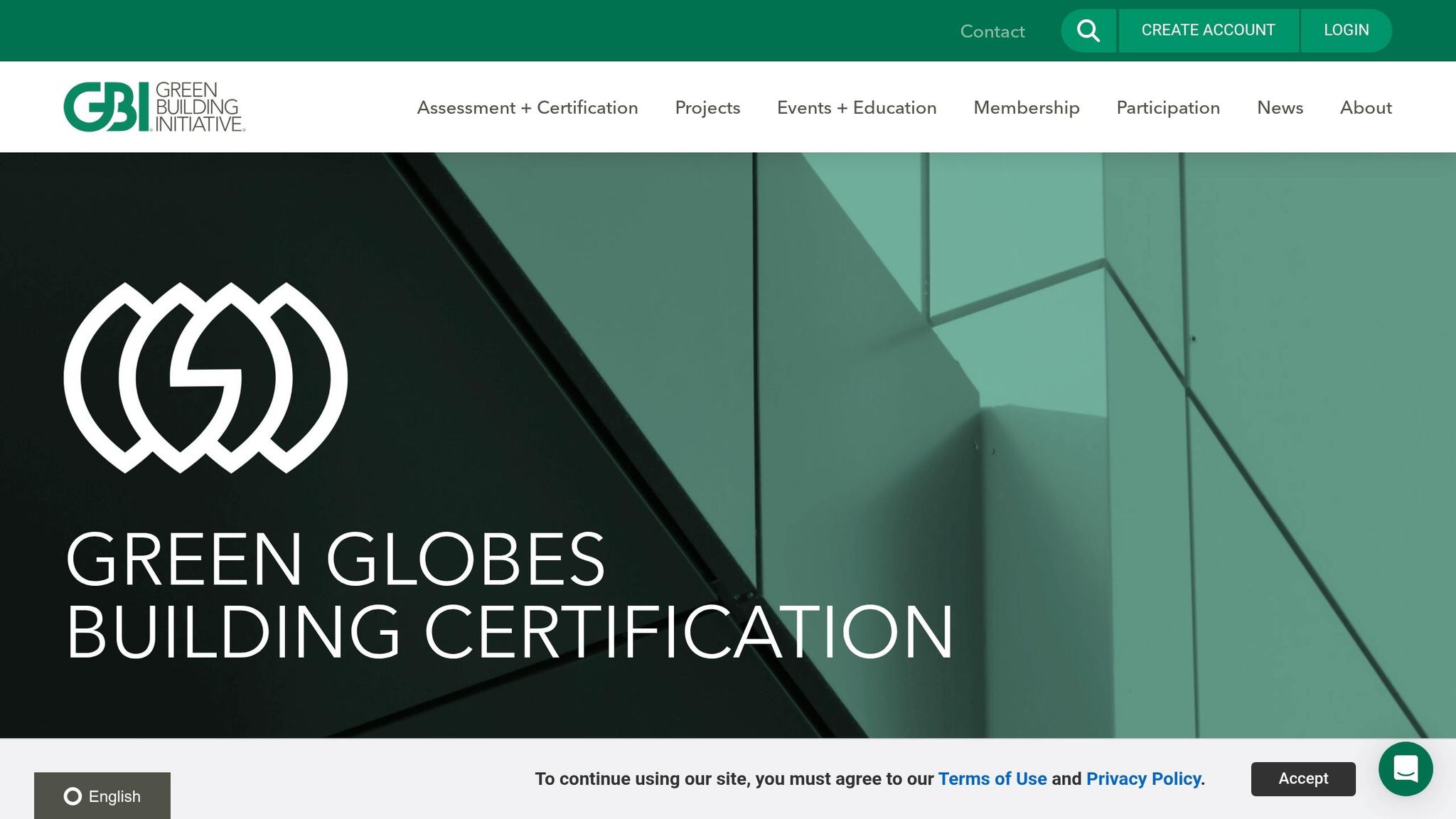Open the Projects menu item
Screen dimensions: 1456x819
[707, 107]
